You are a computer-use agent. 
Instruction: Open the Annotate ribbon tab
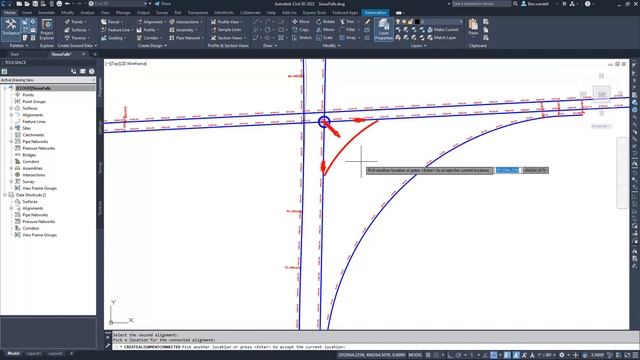[46, 13]
